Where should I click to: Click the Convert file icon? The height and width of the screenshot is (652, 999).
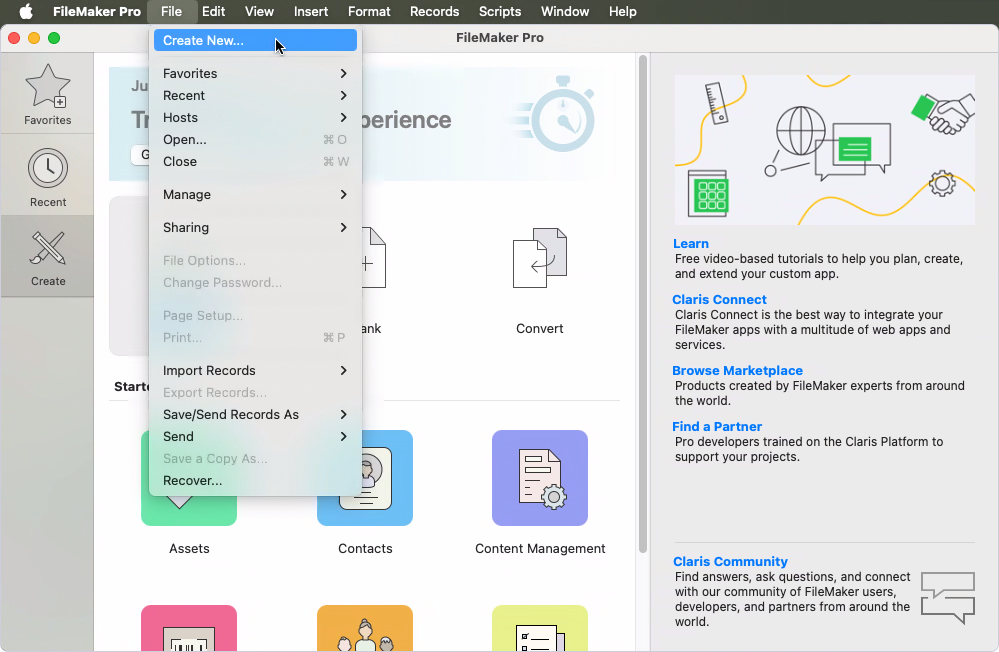tap(539, 258)
